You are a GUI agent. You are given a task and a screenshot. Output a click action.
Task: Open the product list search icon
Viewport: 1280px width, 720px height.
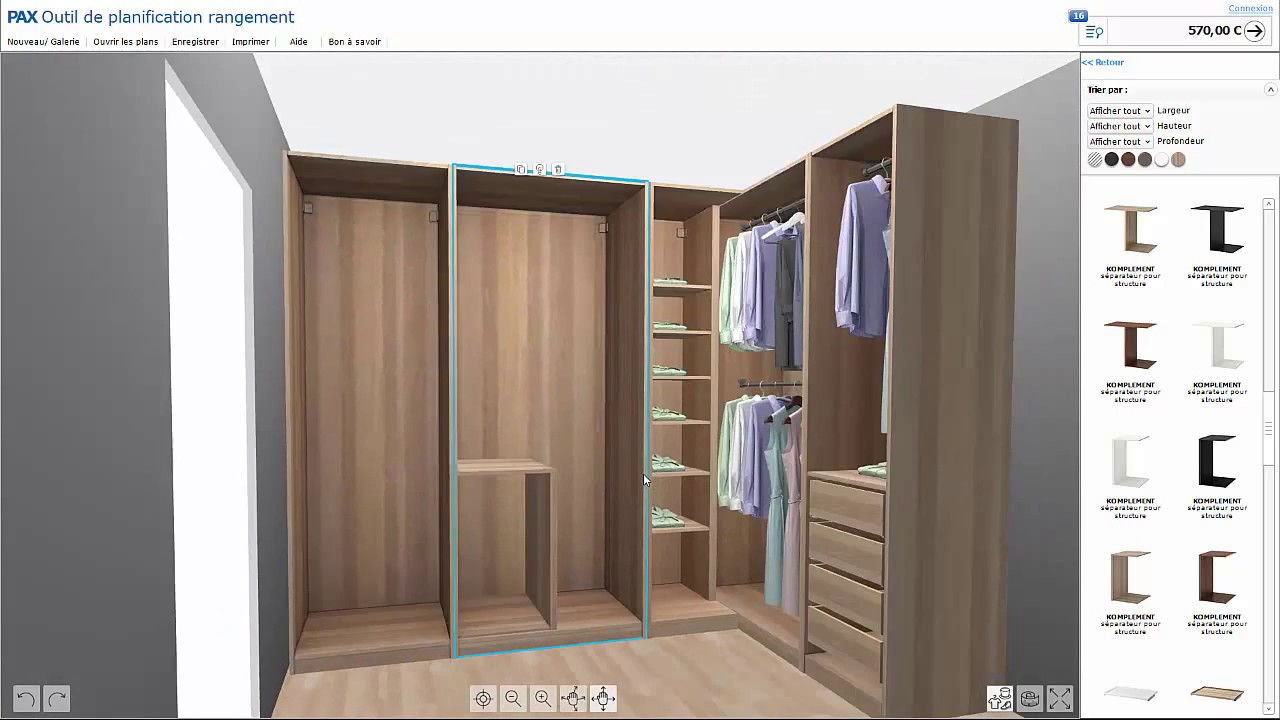pos(1094,32)
